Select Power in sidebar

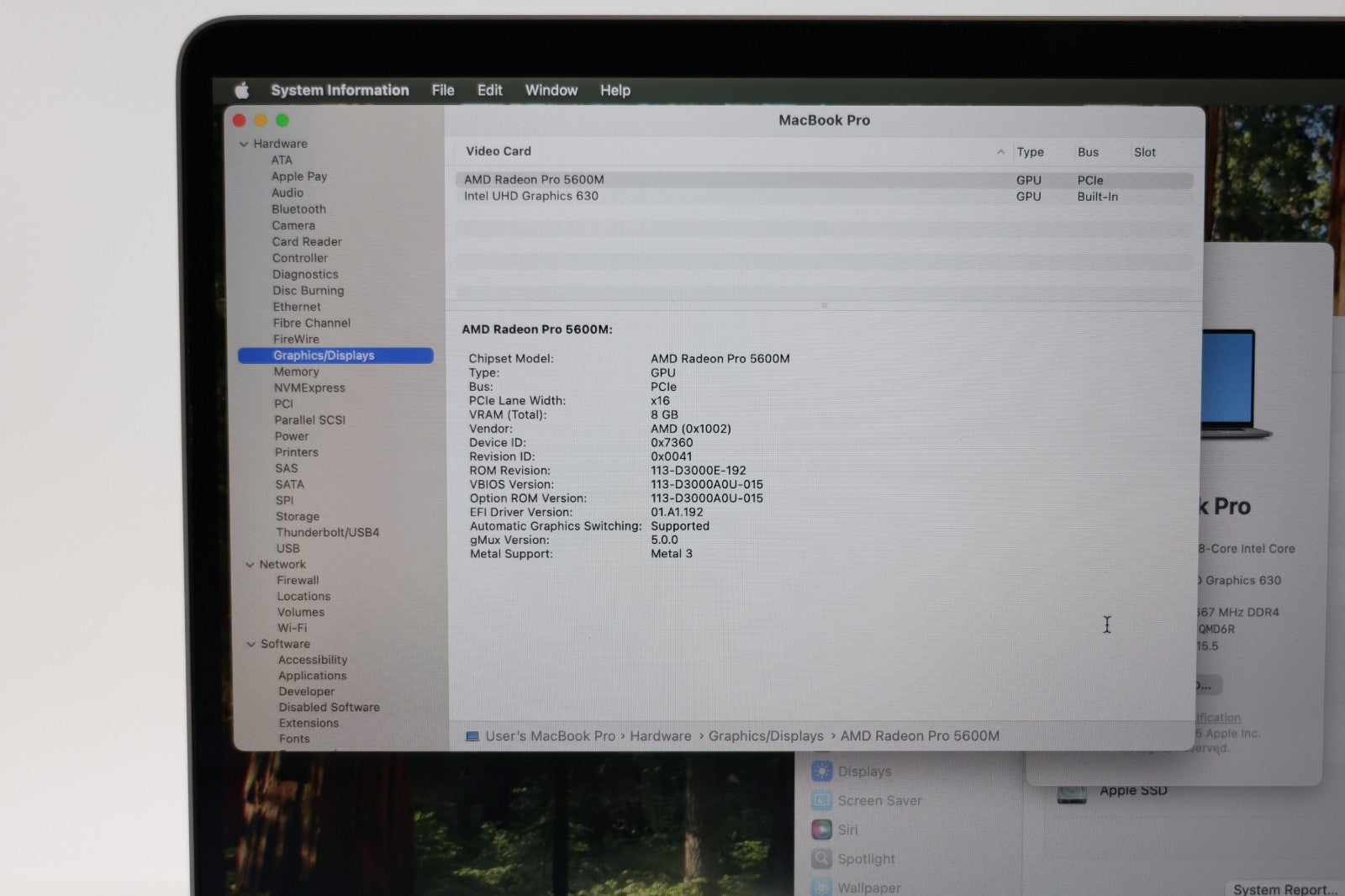click(292, 436)
